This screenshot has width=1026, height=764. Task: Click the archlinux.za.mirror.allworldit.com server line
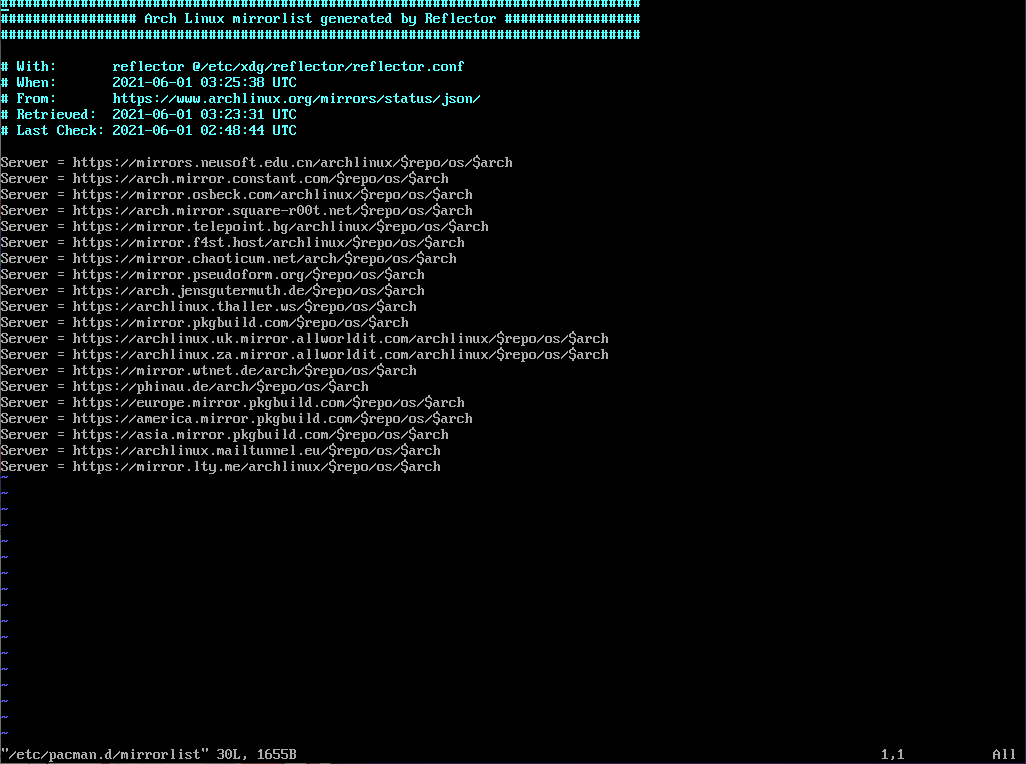point(304,355)
